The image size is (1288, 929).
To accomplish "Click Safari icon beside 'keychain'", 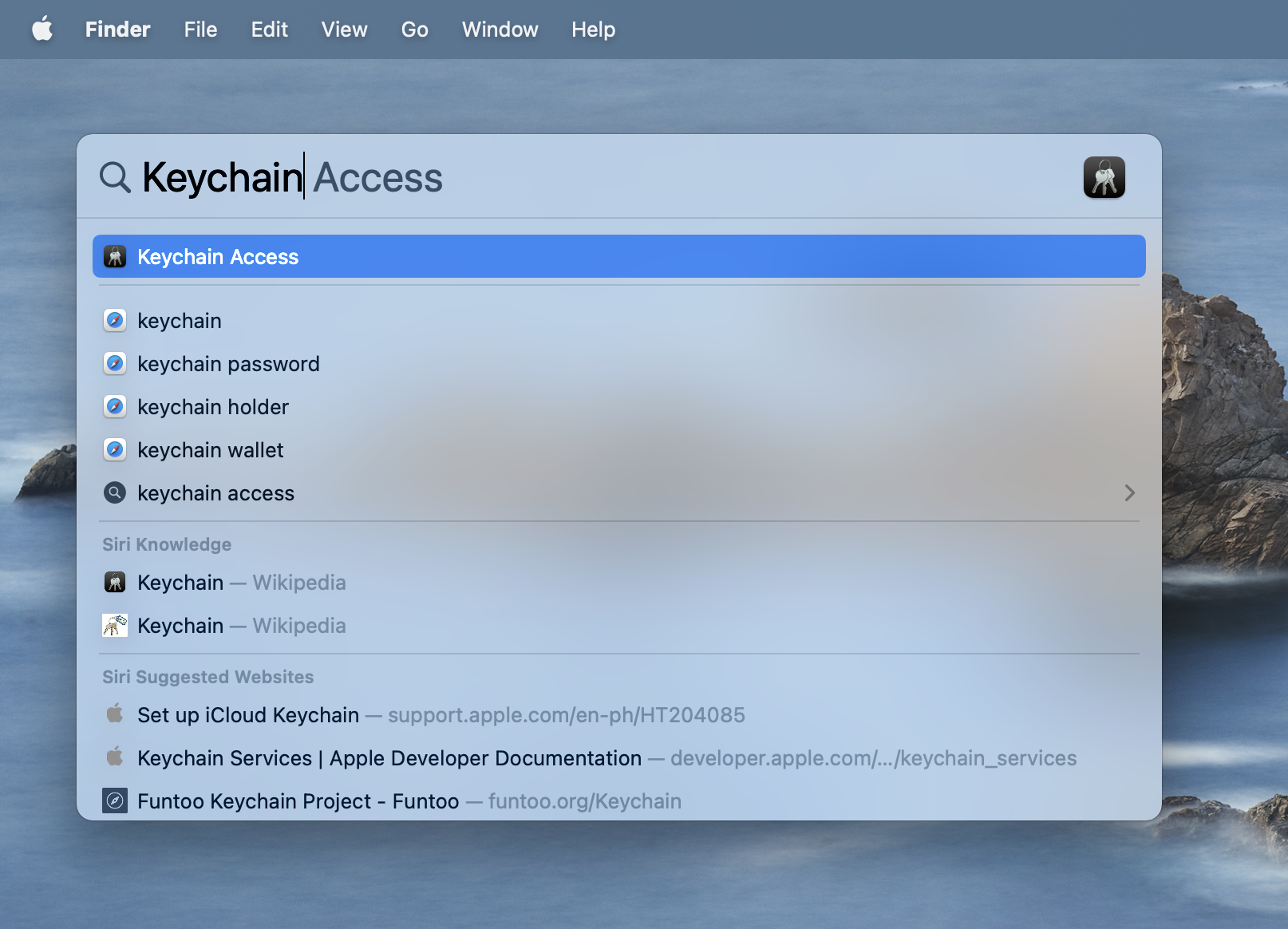I will tap(115, 321).
